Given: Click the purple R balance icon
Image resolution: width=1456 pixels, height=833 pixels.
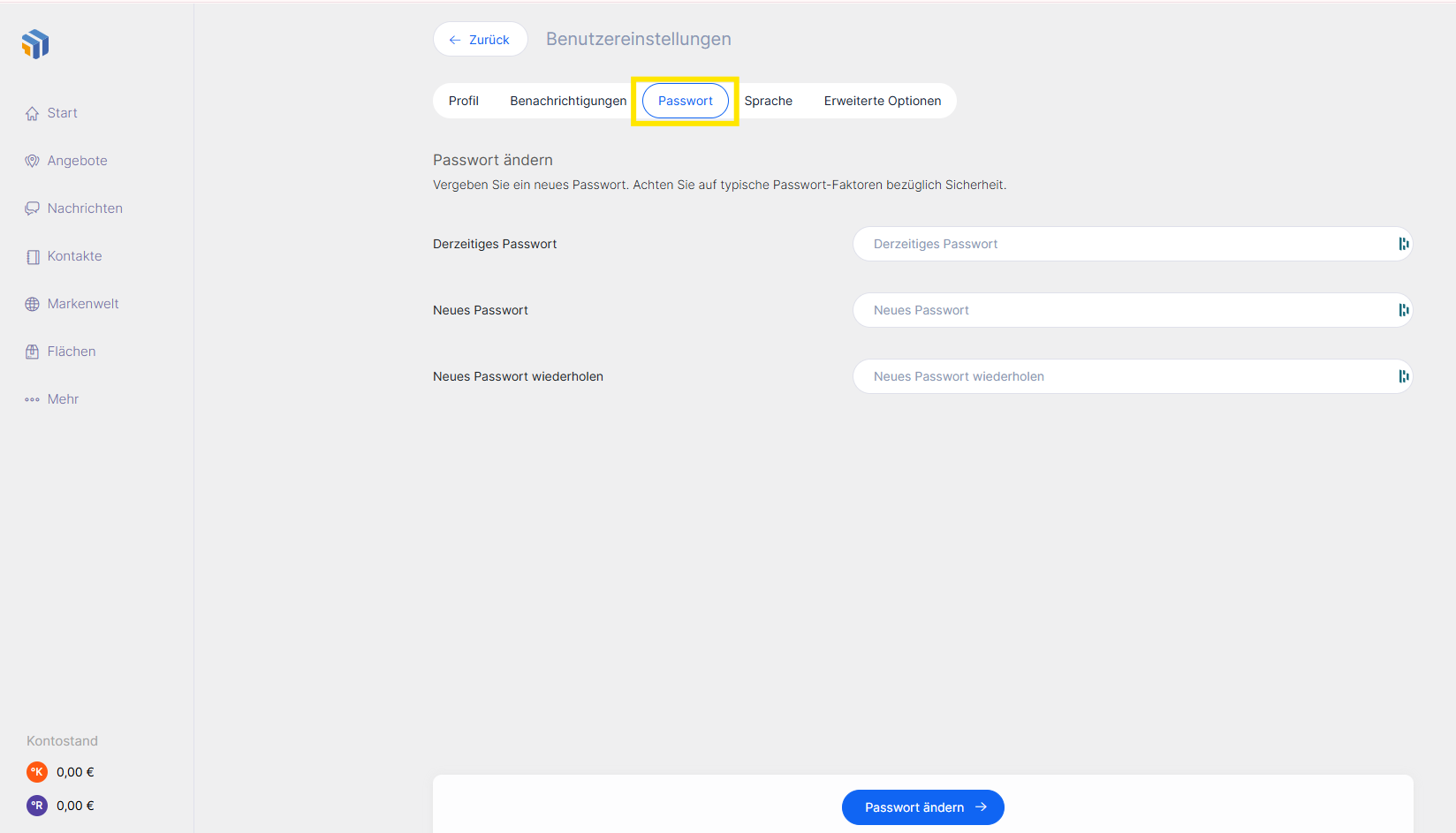Looking at the screenshot, I should point(37,806).
